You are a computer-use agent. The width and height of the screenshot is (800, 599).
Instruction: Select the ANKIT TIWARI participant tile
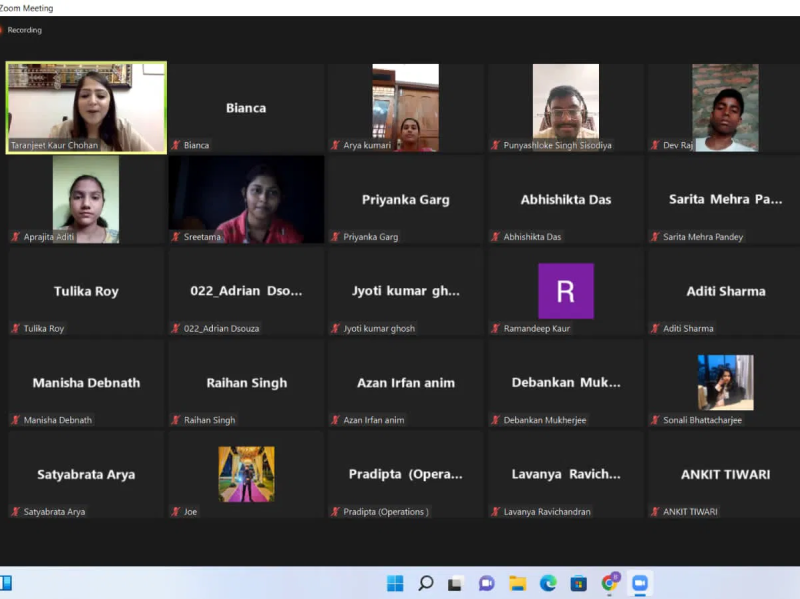[x=725, y=474]
